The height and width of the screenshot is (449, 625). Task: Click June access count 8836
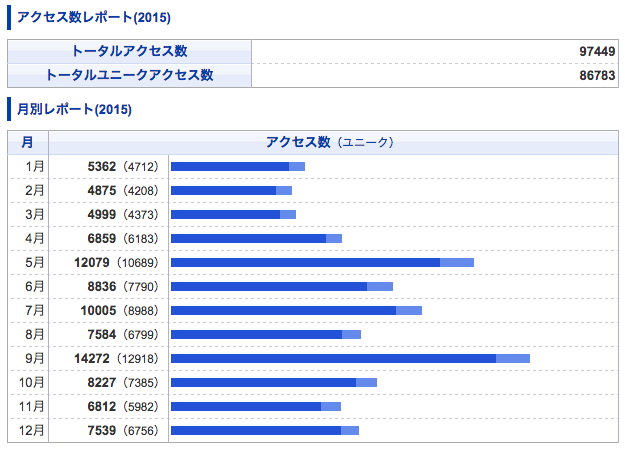tap(102, 286)
